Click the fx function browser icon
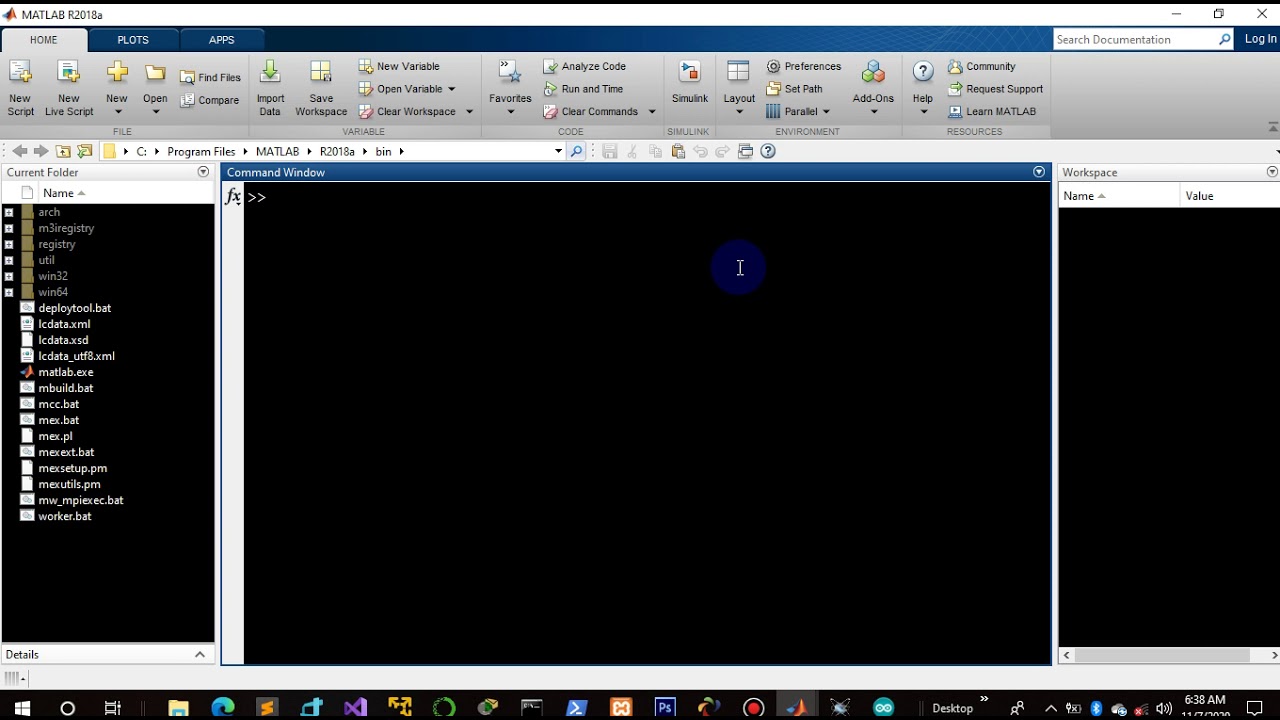The height and width of the screenshot is (720, 1280). tap(233, 197)
